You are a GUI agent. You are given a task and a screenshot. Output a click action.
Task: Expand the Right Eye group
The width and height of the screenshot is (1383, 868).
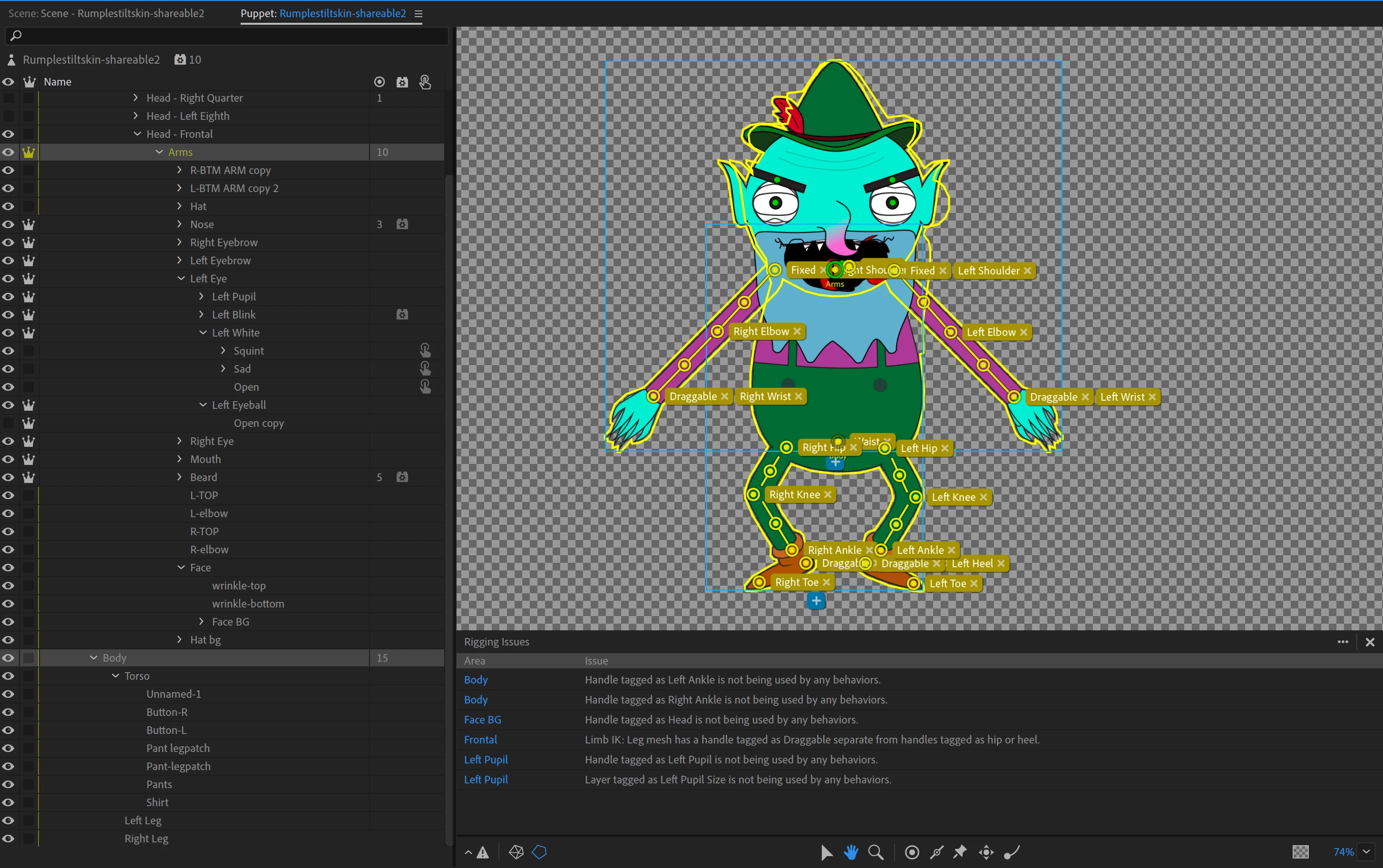click(179, 441)
